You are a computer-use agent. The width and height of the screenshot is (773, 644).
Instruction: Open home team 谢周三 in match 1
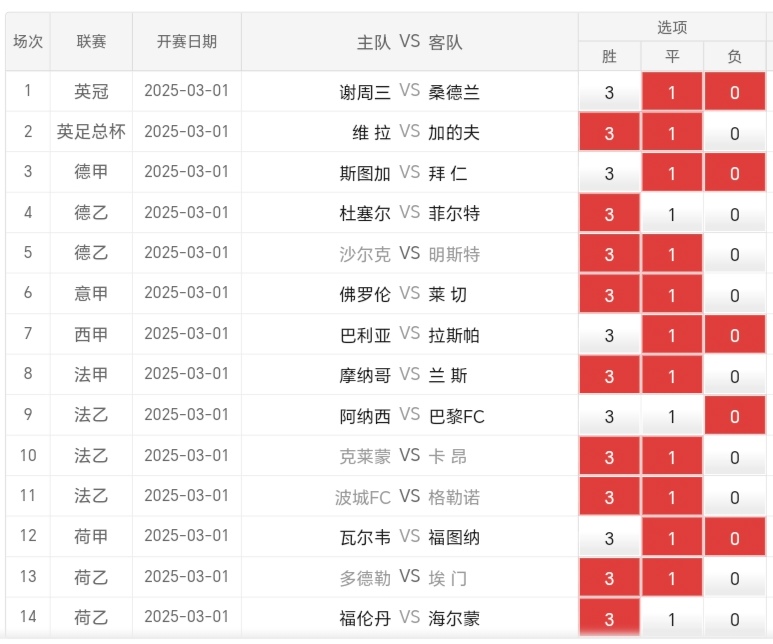click(365, 93)
